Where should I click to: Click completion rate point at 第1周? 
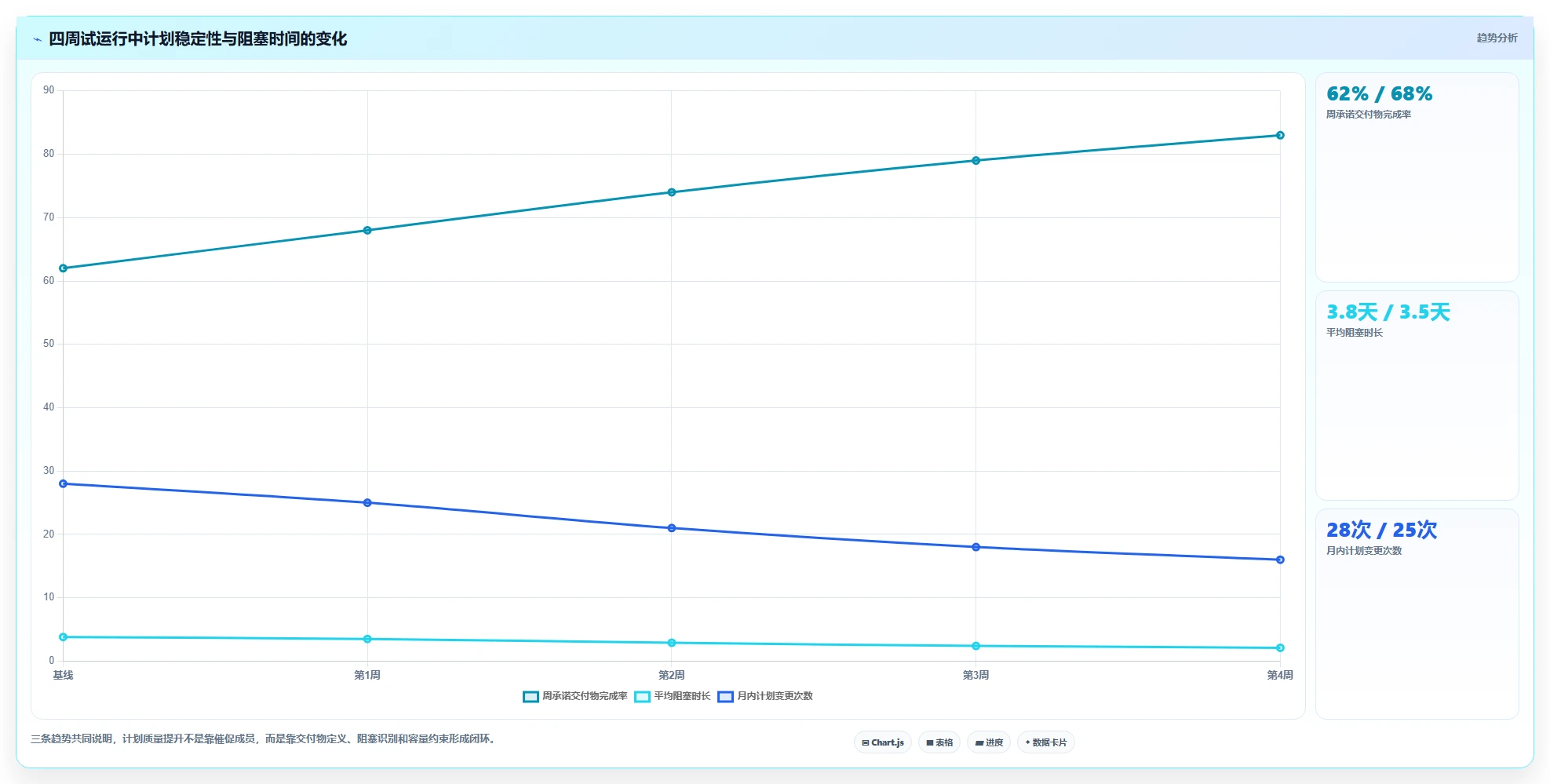tap(367, 231)
